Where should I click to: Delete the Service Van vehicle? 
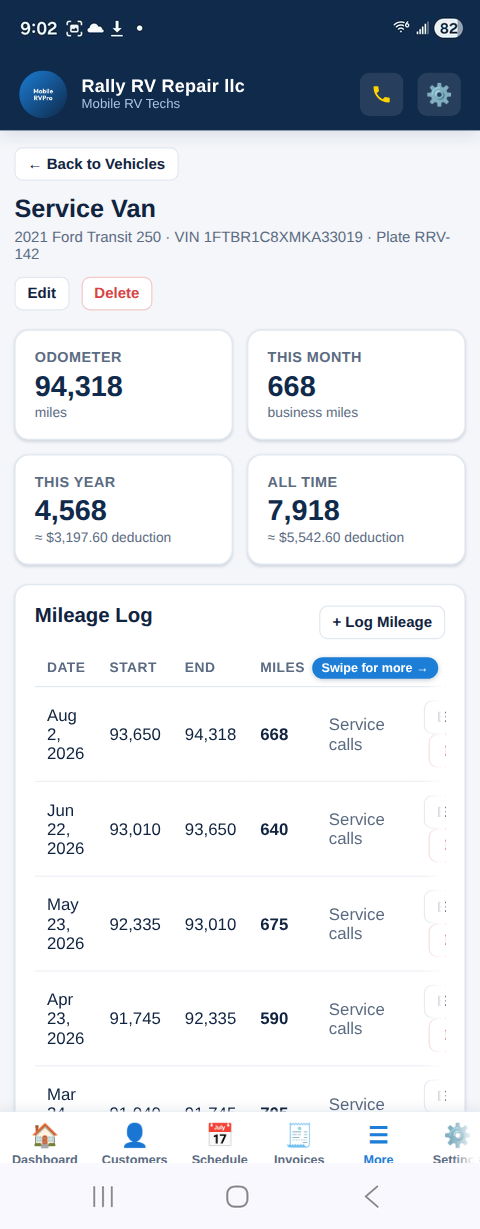point(117,293)
